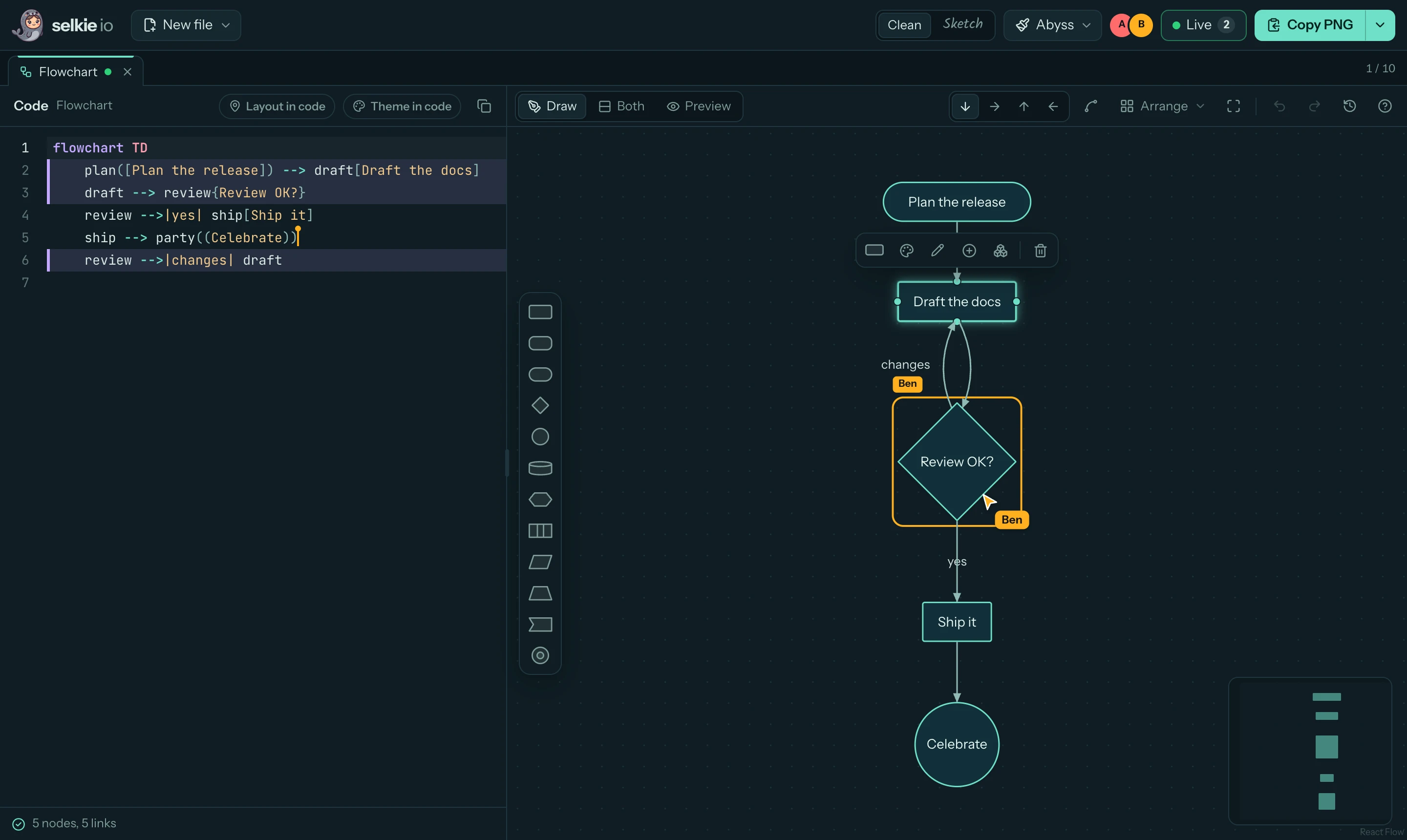The image size is (1407, 840).
Task: Switch to the Preview view tab
Action: click(699, 106)
